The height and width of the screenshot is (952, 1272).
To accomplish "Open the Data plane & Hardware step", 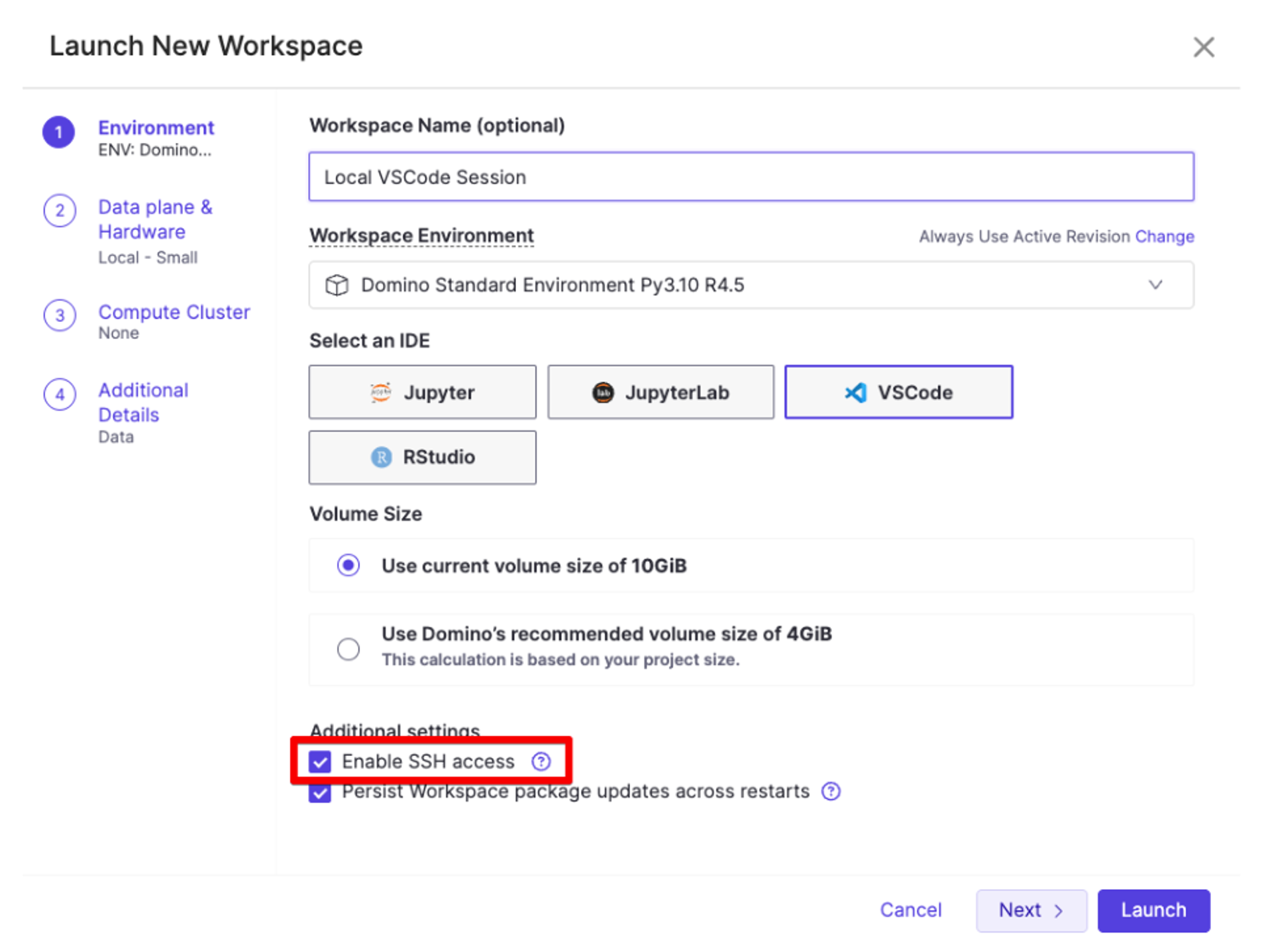I will click(x=155, y=219).
